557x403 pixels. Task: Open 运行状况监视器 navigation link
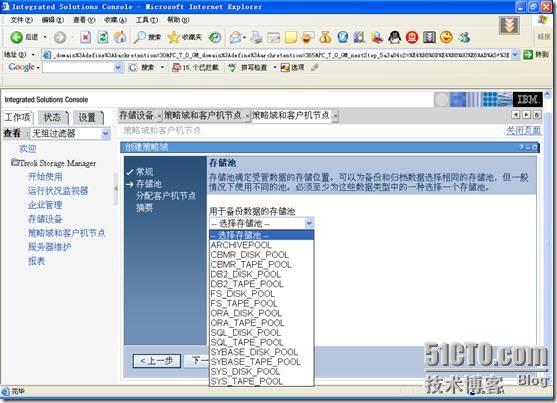coord(58,190)
